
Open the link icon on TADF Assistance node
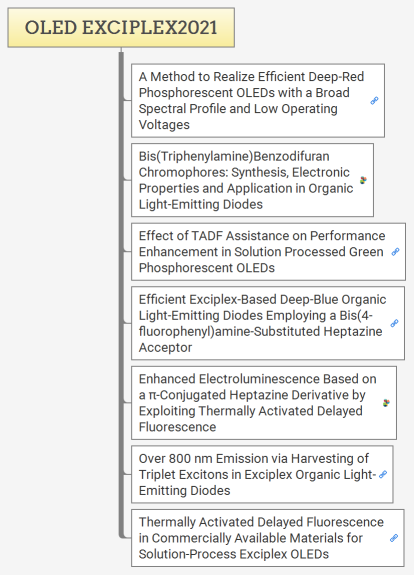pos(395,252)
